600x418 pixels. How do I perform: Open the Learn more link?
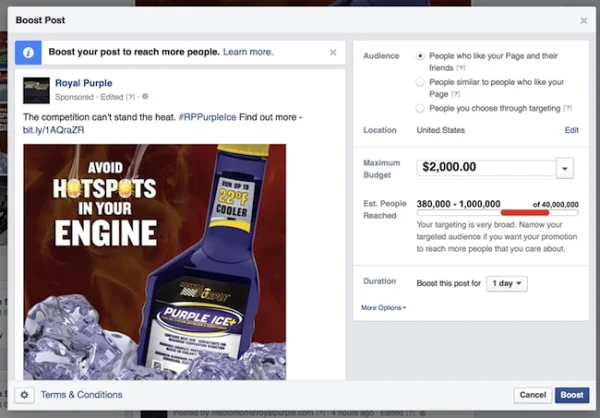click(x=248, y=52)
